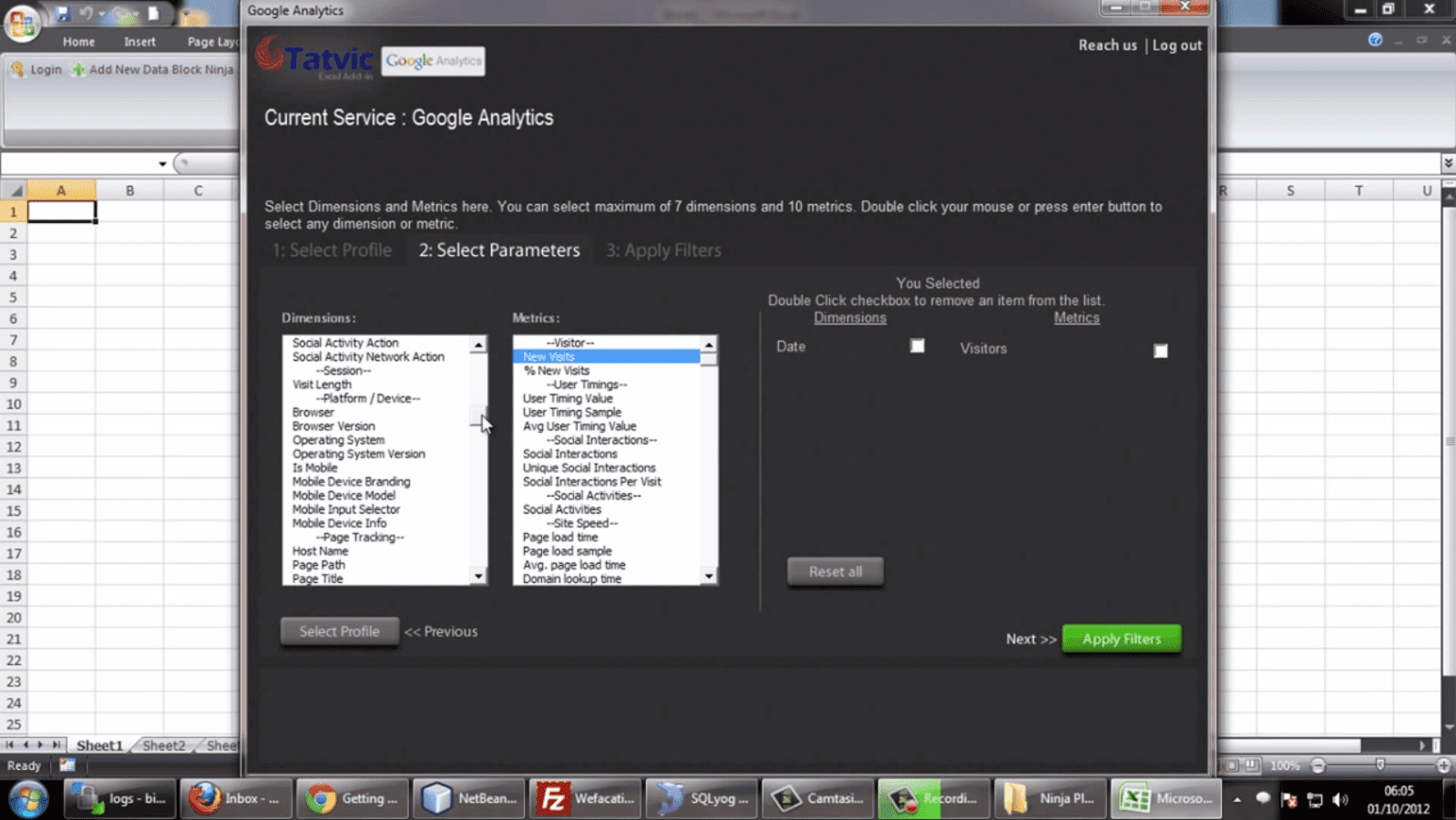Select Mobile Device Model in Dimensions list
This screenshot has height=820, width=1456.
click(x=343, y=496)
